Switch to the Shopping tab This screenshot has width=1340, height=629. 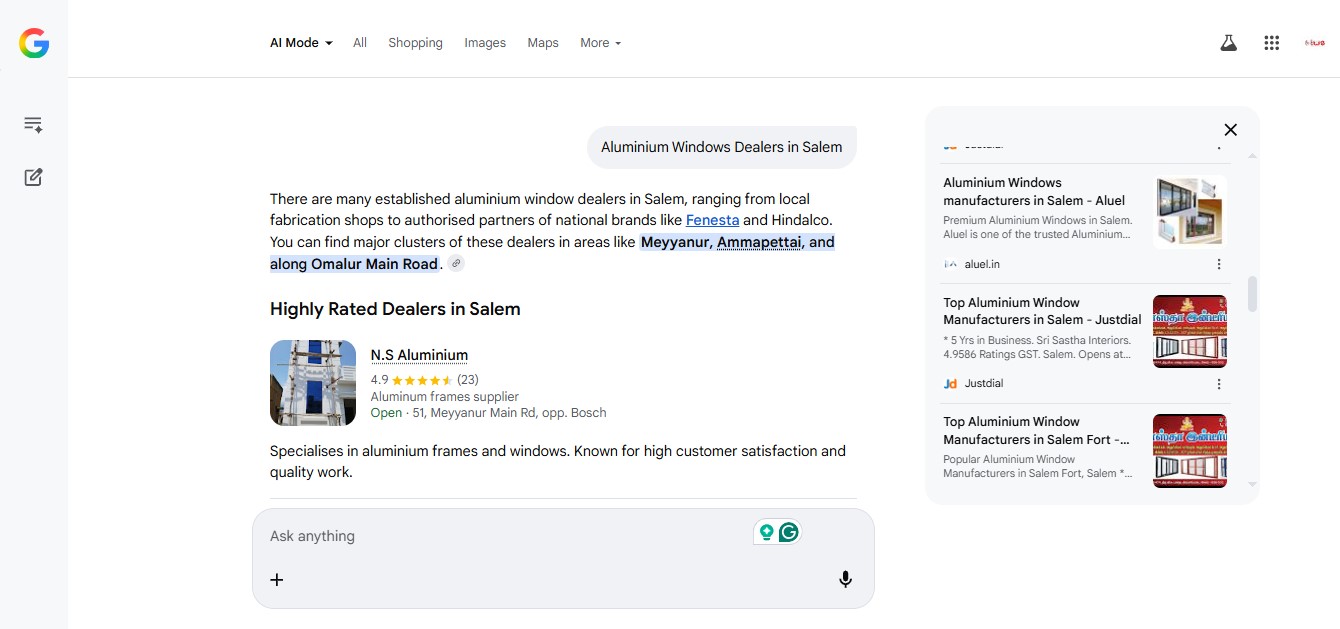click(x=415, y=43)
